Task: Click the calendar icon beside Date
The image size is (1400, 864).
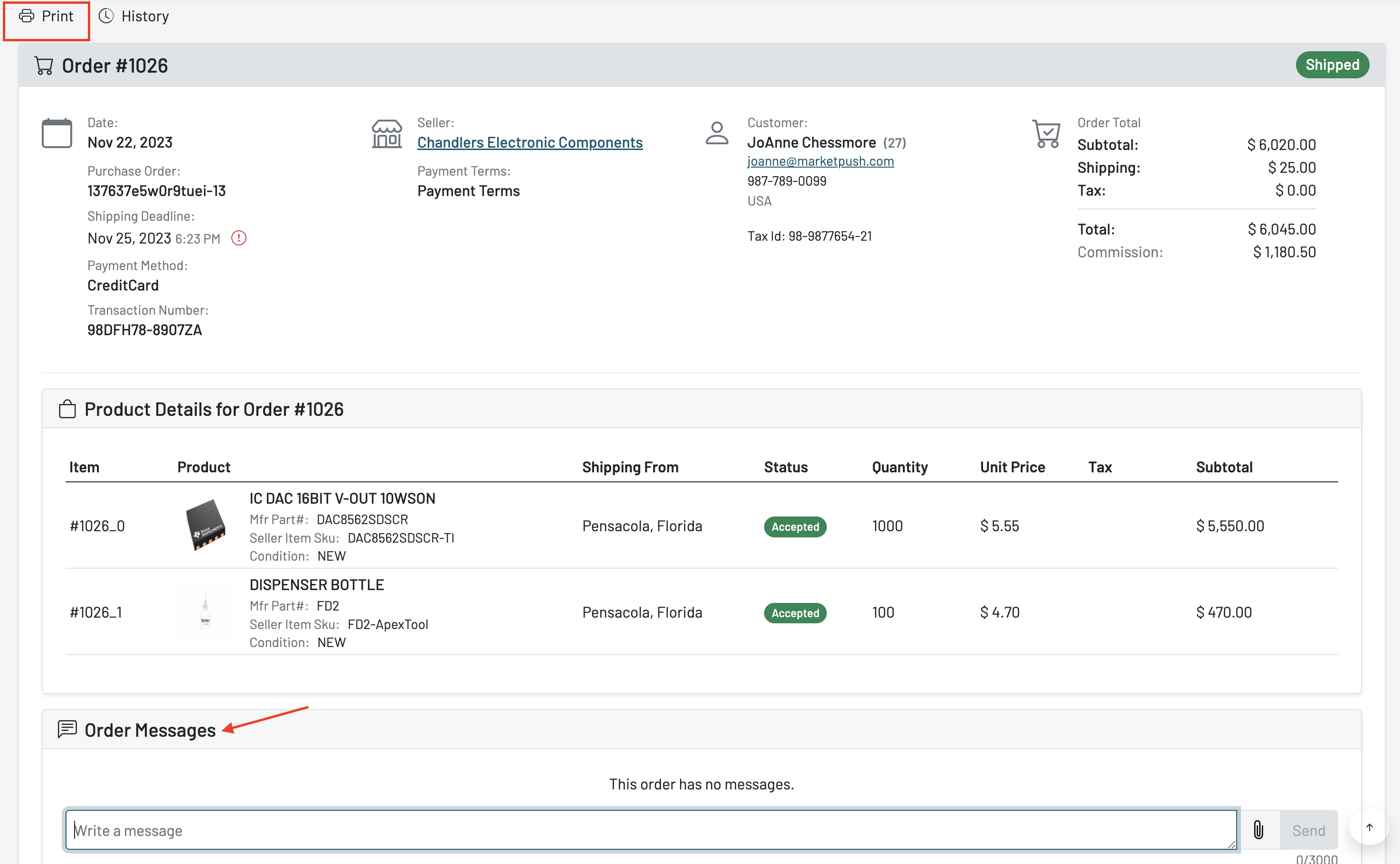Action: [x=57, y=133]
